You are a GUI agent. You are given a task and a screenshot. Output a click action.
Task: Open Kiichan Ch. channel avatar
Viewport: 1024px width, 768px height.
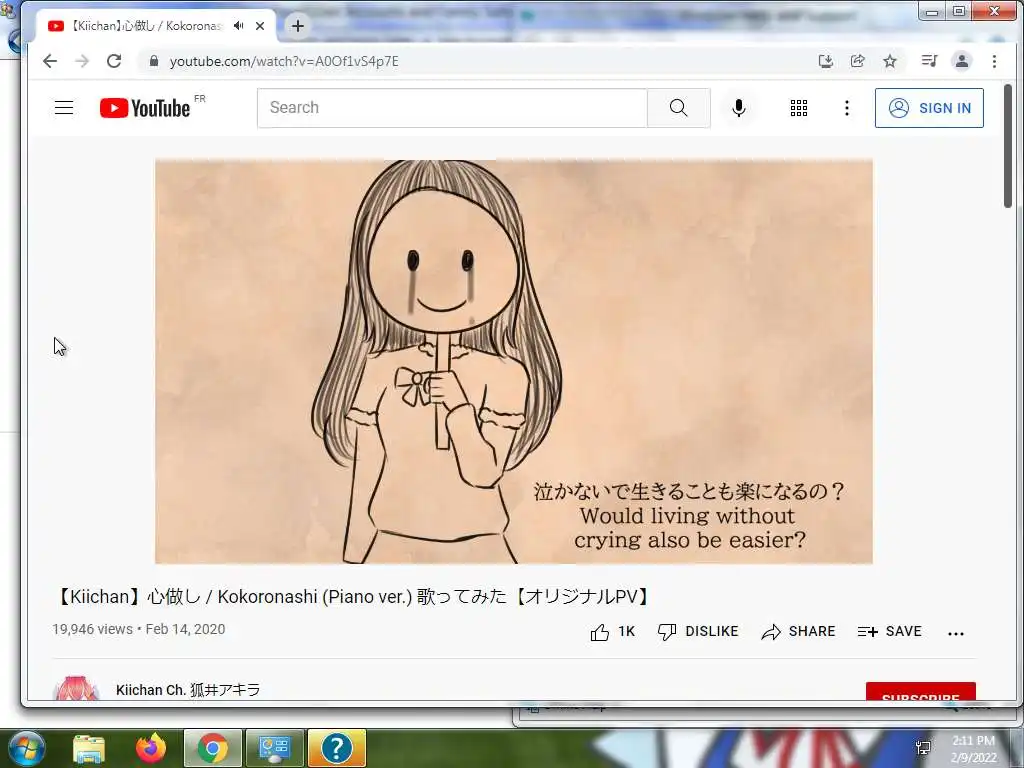click(76, 689)
